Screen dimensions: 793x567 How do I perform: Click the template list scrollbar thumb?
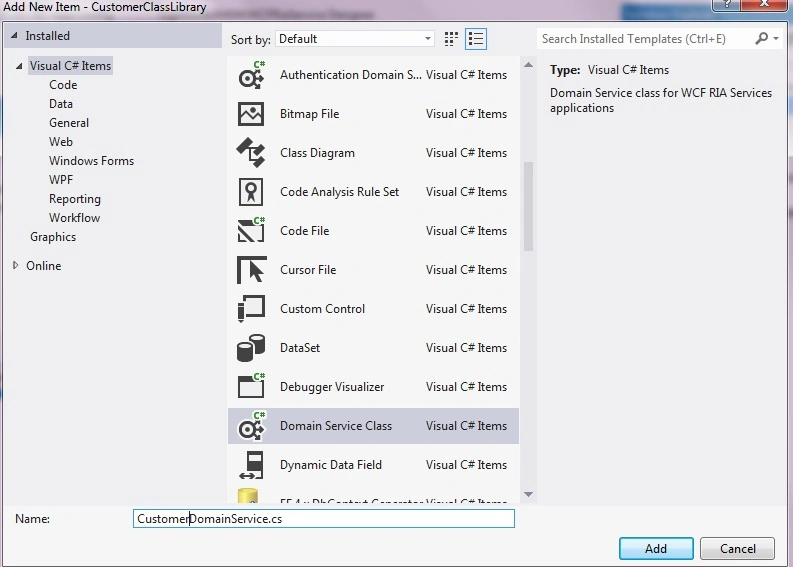(528, 206)
